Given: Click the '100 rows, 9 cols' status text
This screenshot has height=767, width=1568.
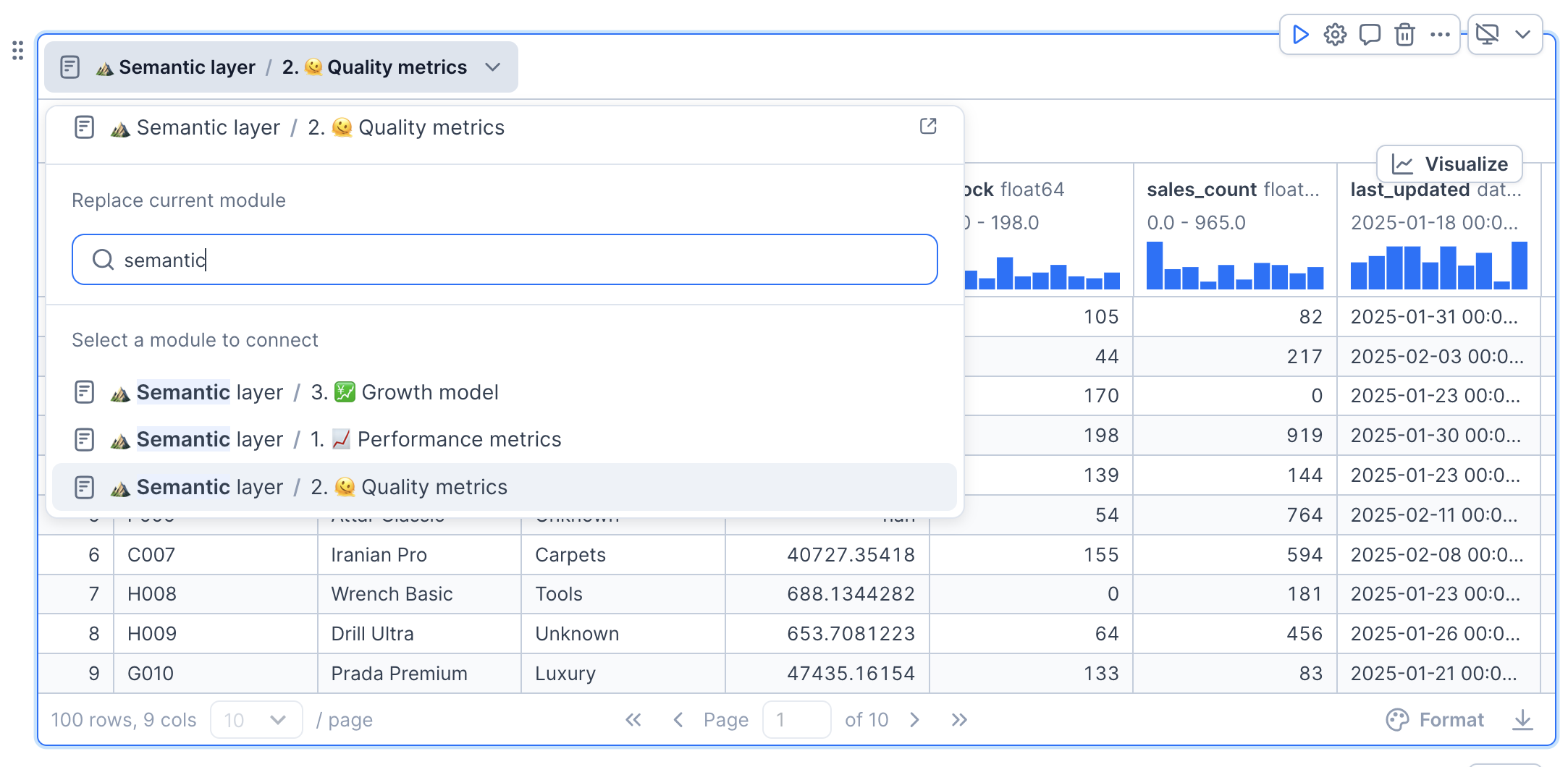Looking at the screenshot, I should 124,720.
